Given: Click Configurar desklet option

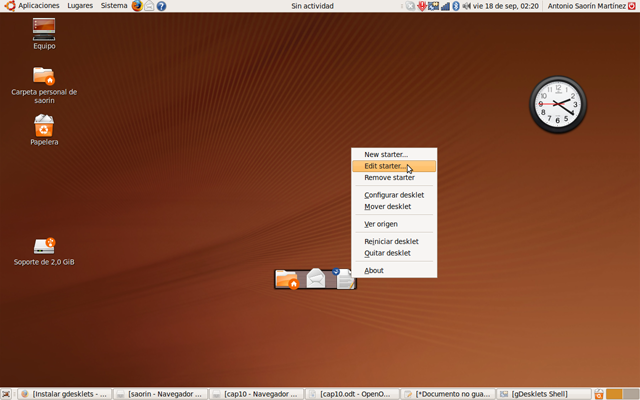Looking at the screenshot, I should (x=394, y=195).
